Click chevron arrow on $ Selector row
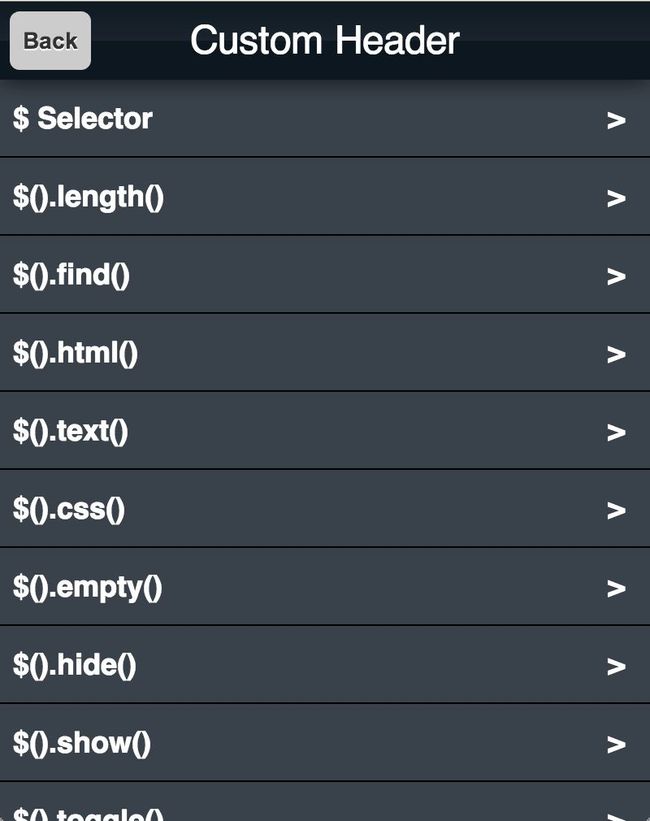 616,121
